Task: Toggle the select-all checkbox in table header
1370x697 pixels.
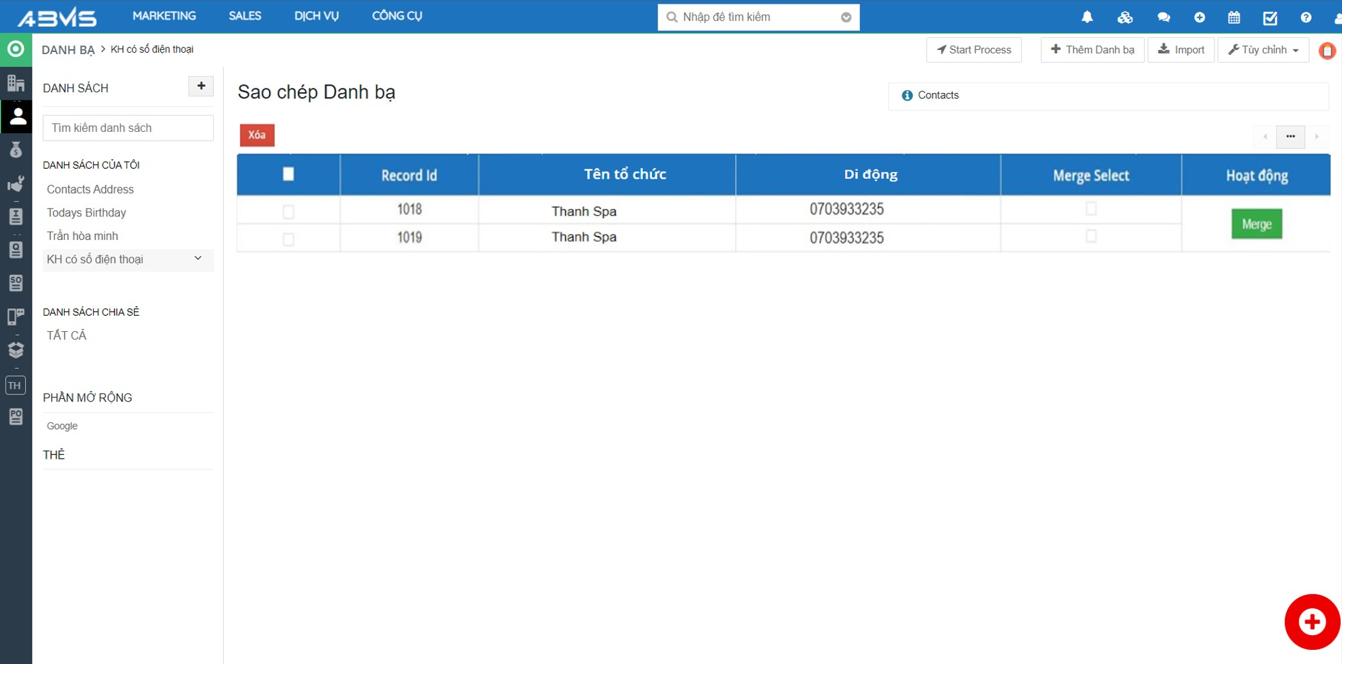Action: click(x=288, y=174)
